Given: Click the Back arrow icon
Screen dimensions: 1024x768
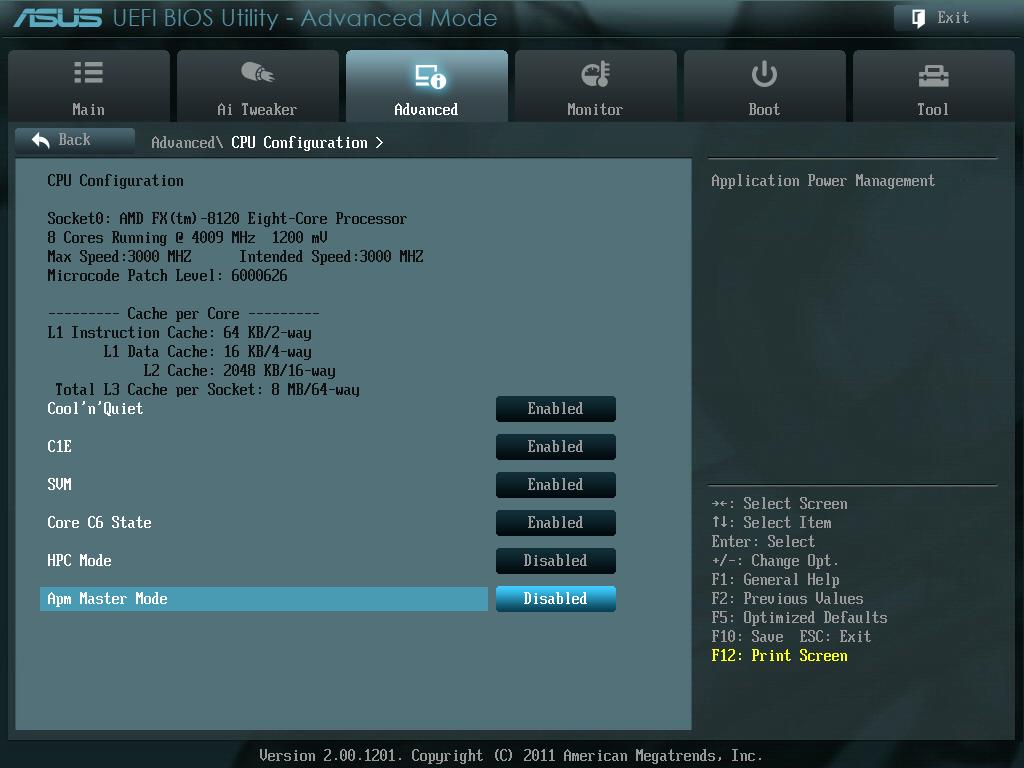Looking at the screenshot, I should coord(40,140).
